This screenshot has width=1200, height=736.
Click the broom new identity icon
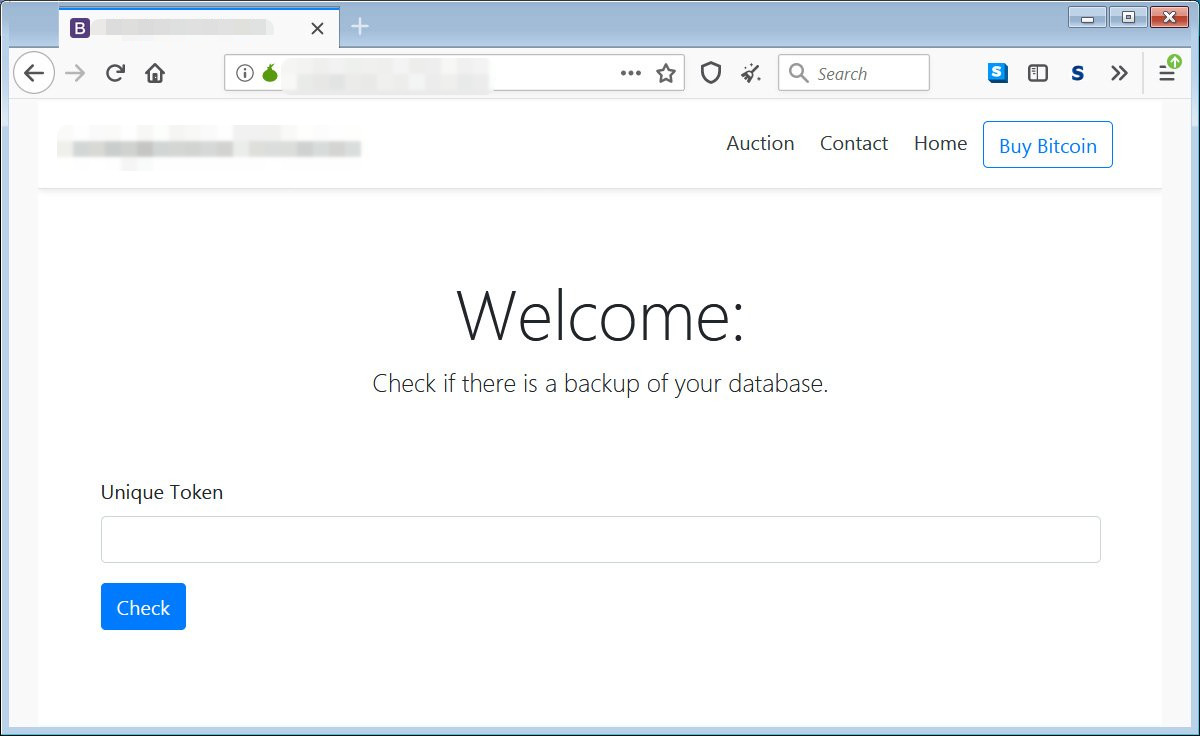point(751,73)
